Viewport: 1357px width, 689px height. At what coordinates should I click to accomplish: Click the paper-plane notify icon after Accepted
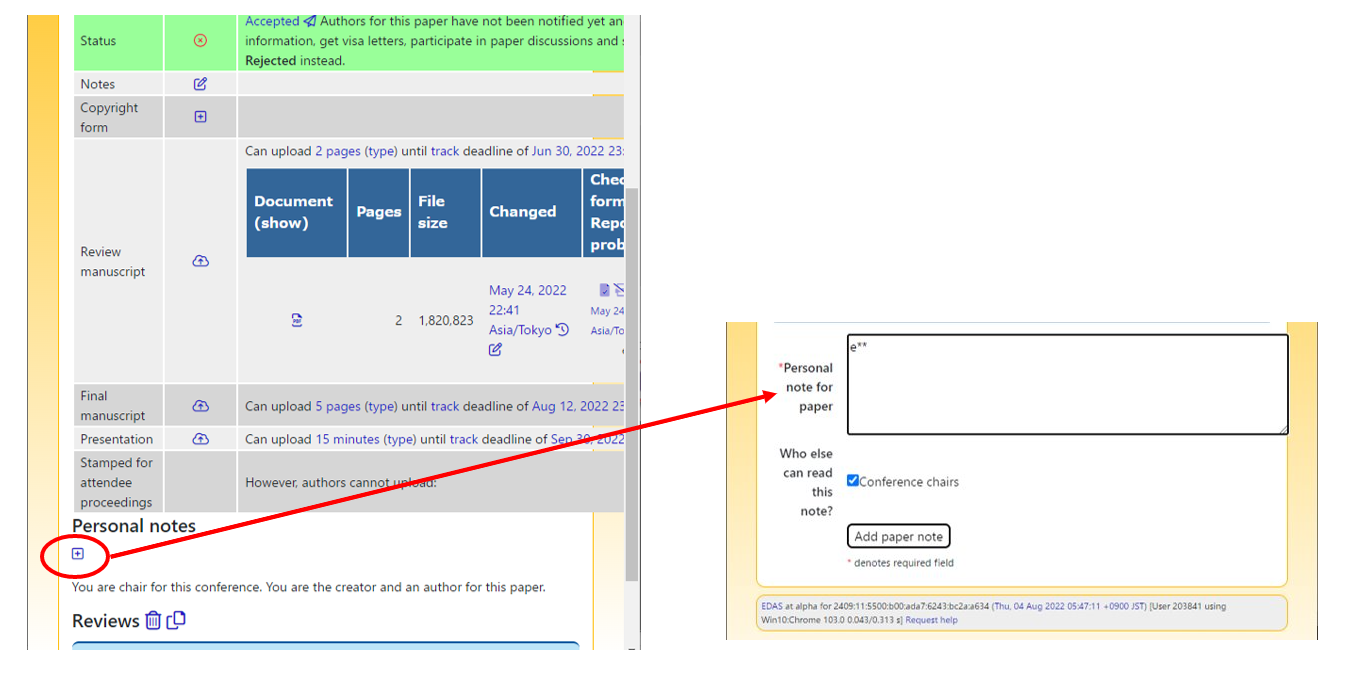tap(310, 21)
